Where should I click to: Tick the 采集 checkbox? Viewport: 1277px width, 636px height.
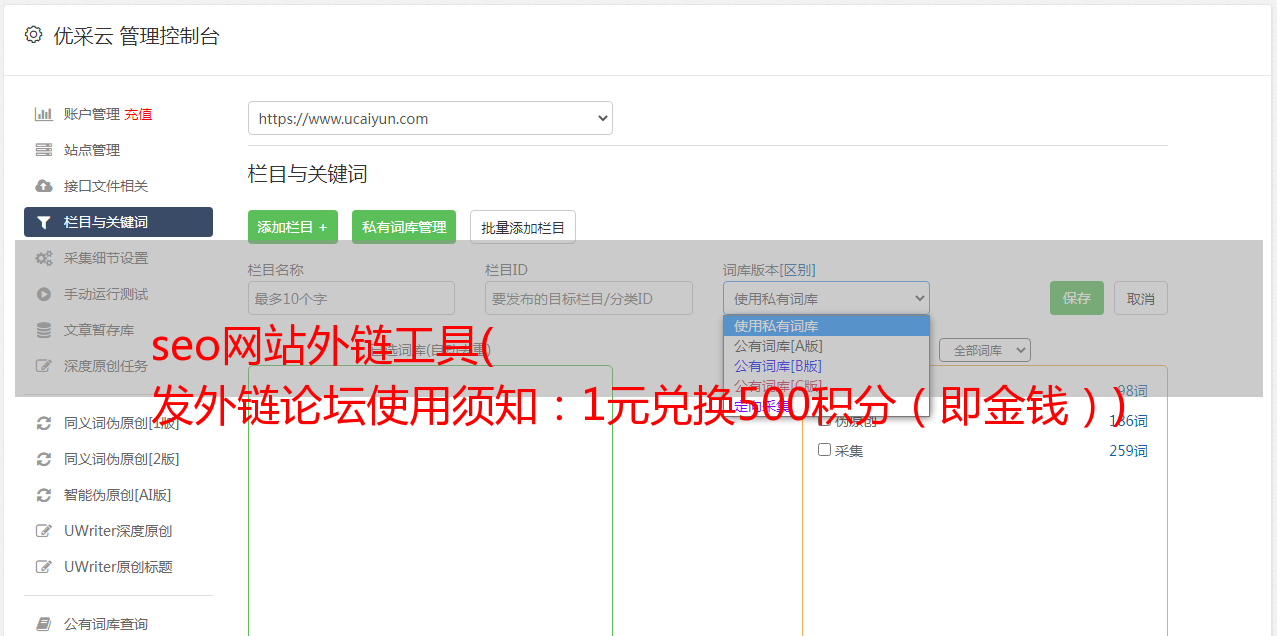pyautogui.click(x=825, y=450)
